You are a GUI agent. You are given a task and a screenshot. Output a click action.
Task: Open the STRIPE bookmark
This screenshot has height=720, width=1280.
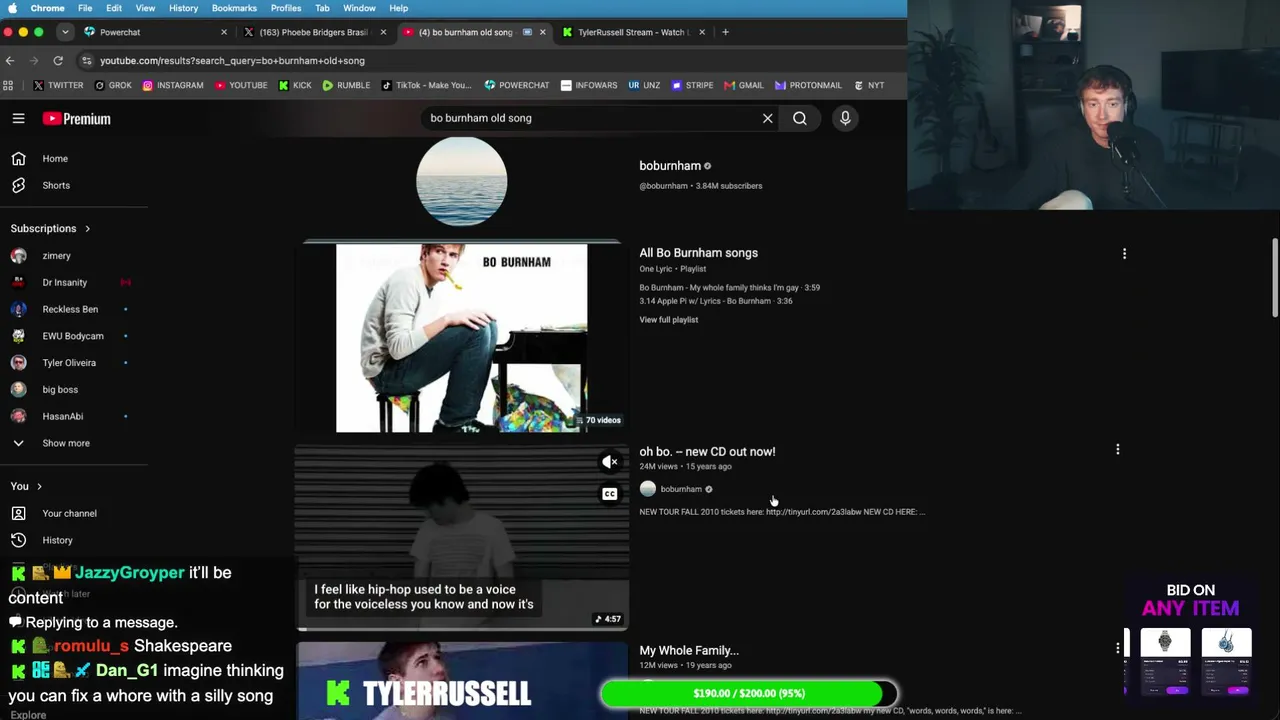[x=691, y=85]
